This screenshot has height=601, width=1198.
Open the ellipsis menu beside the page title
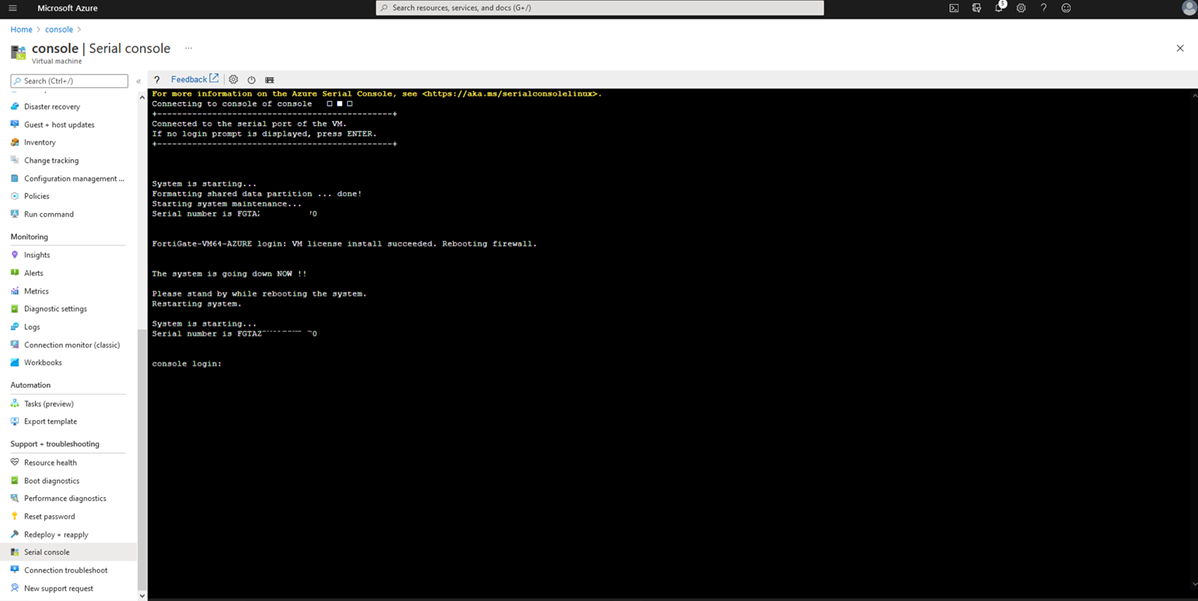pyautogui.click(x=188, y=48)
